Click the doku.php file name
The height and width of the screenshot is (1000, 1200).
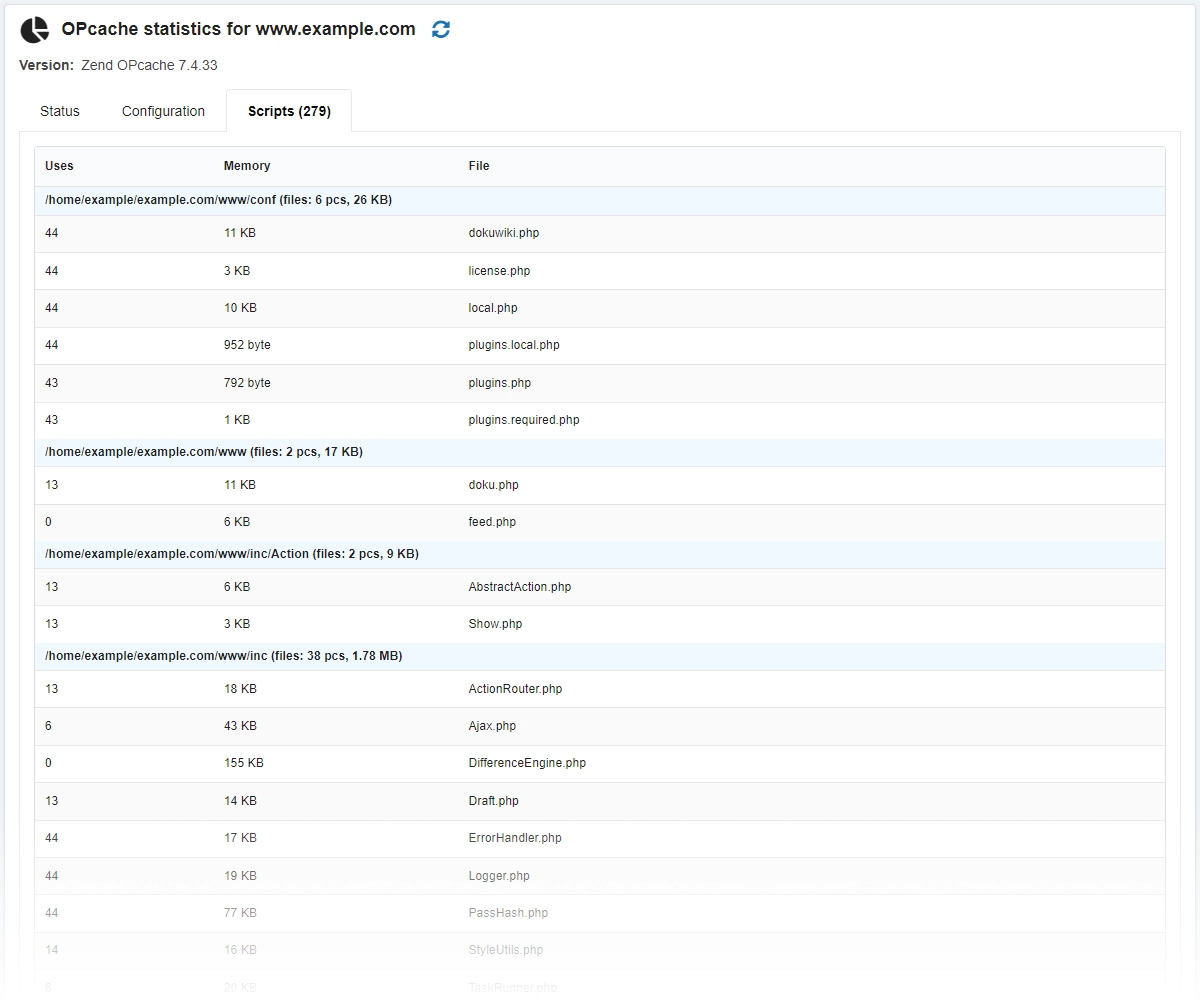pyautogui.click(x=493, y=485)
